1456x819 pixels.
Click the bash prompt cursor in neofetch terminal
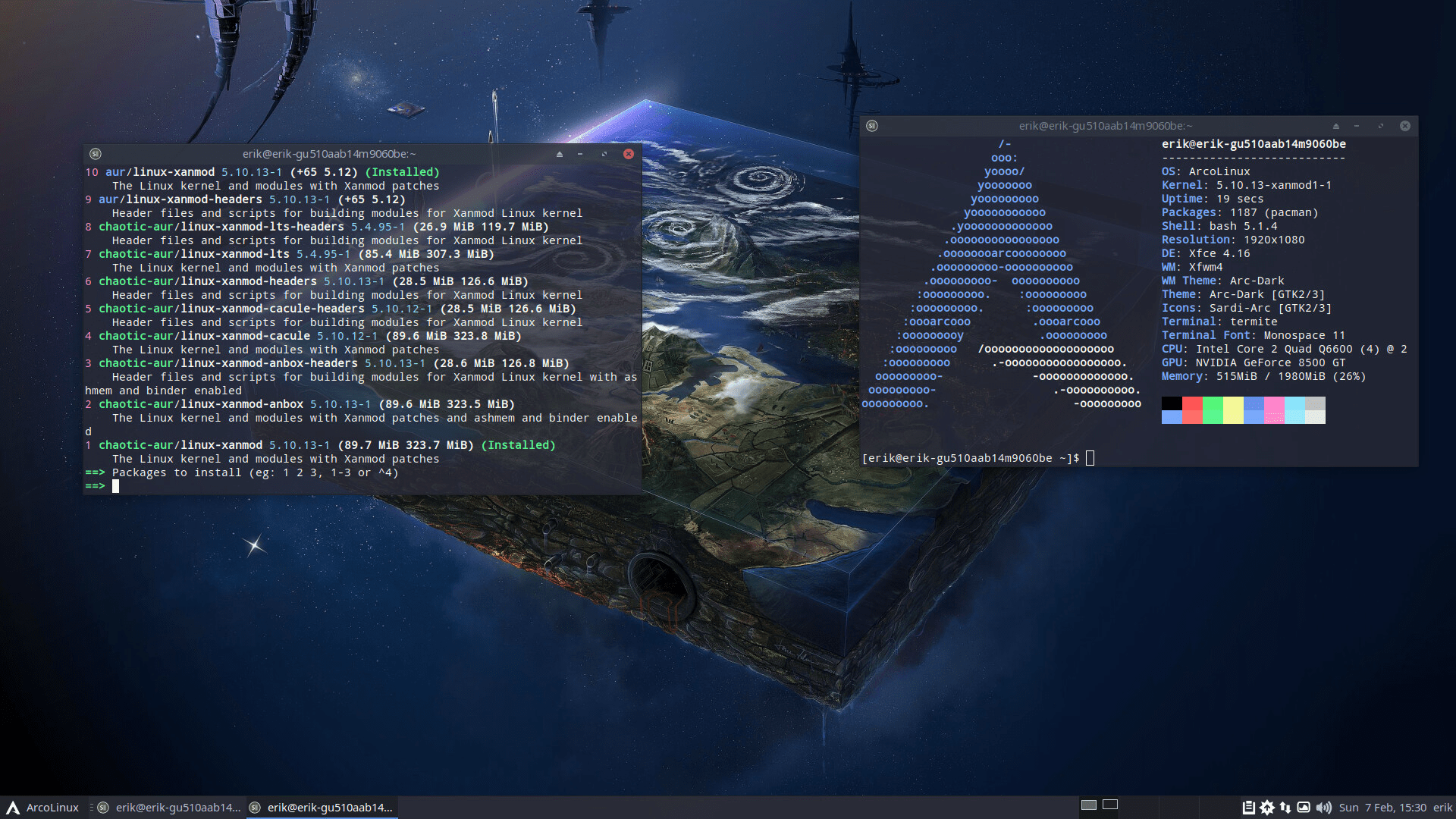1090,458
